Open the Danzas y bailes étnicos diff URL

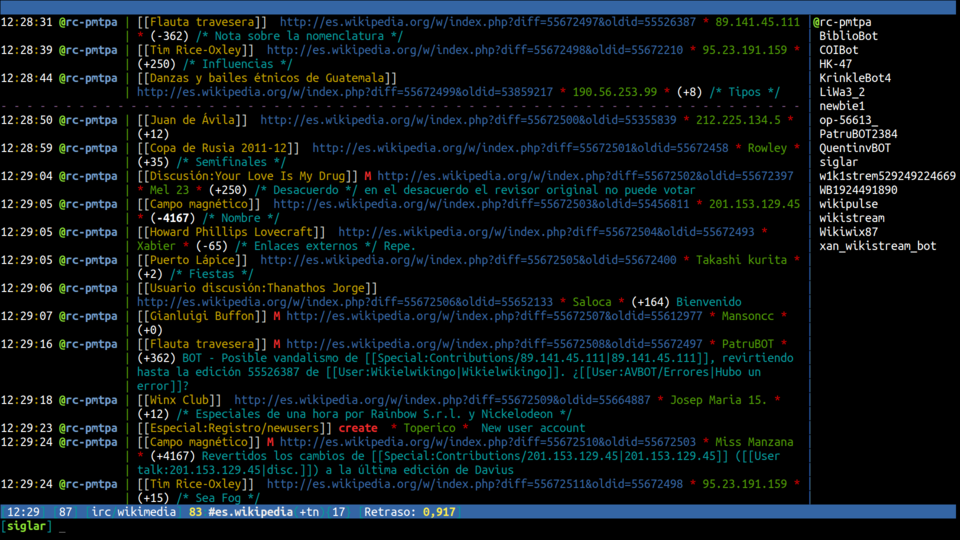tap(345, 92)
